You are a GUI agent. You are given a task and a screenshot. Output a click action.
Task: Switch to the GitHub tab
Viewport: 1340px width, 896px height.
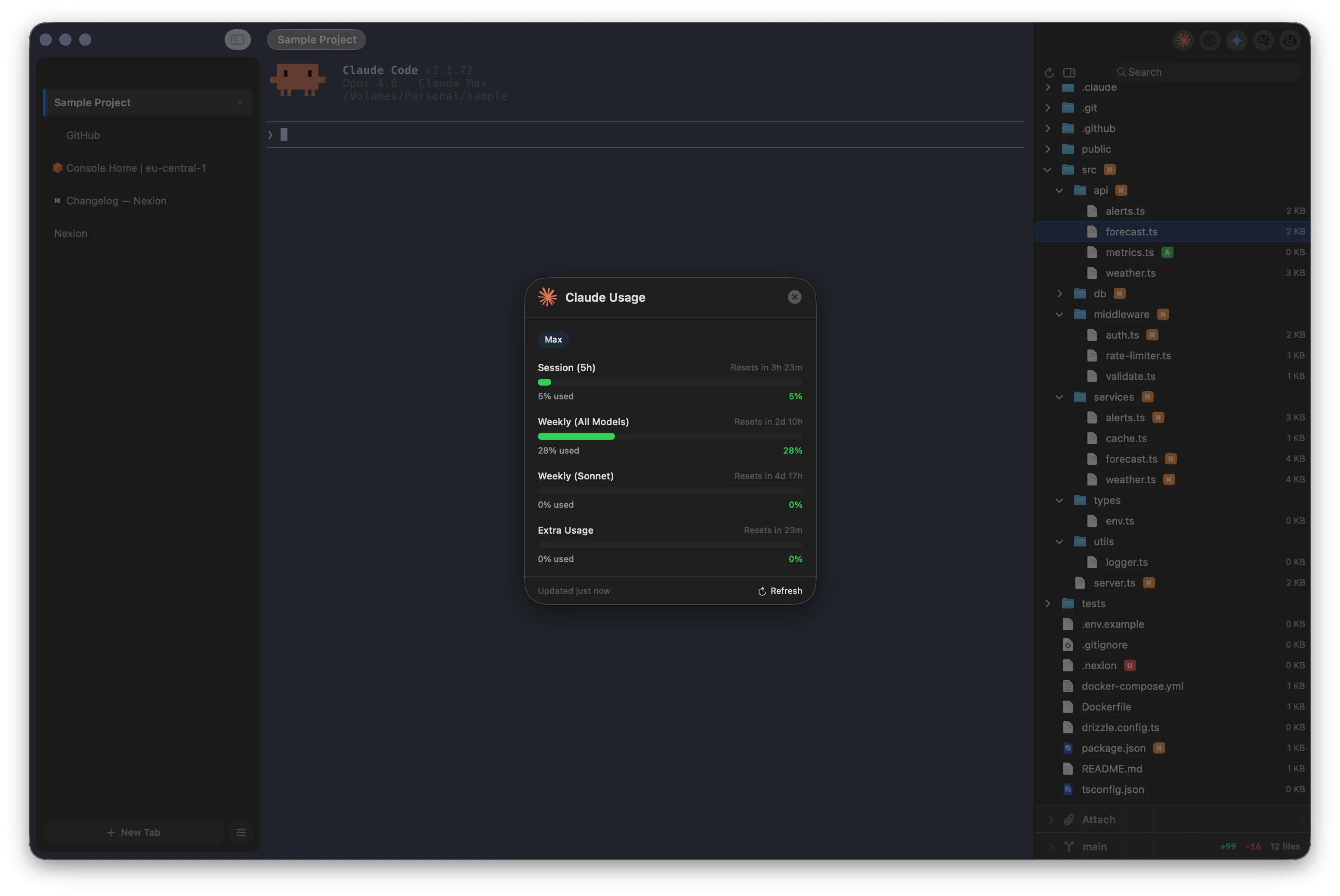148,136
